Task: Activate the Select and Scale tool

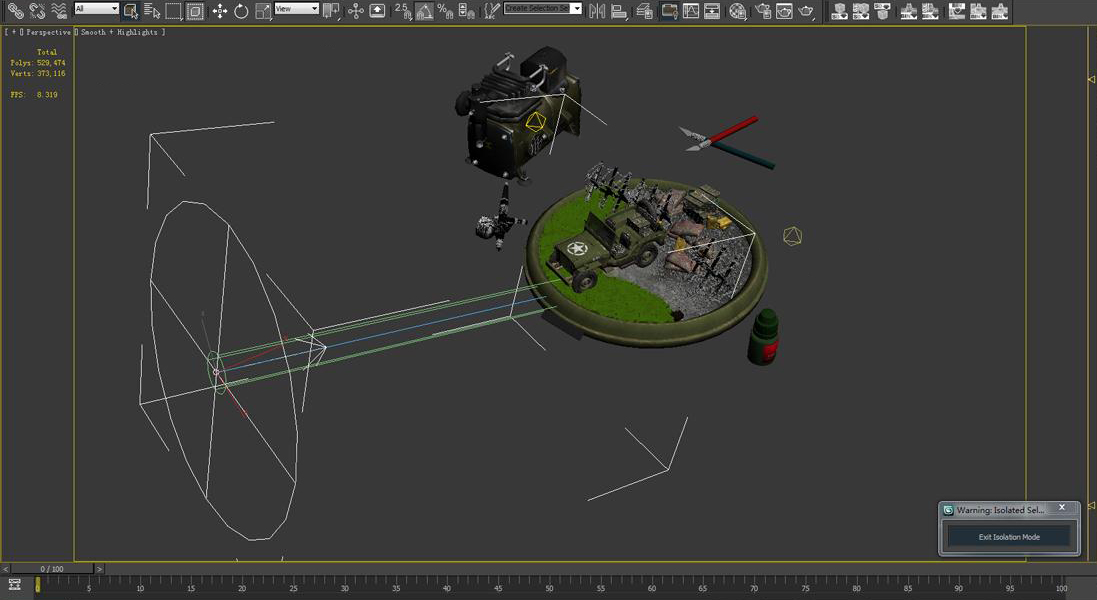Action: click(x=263, y=10)
